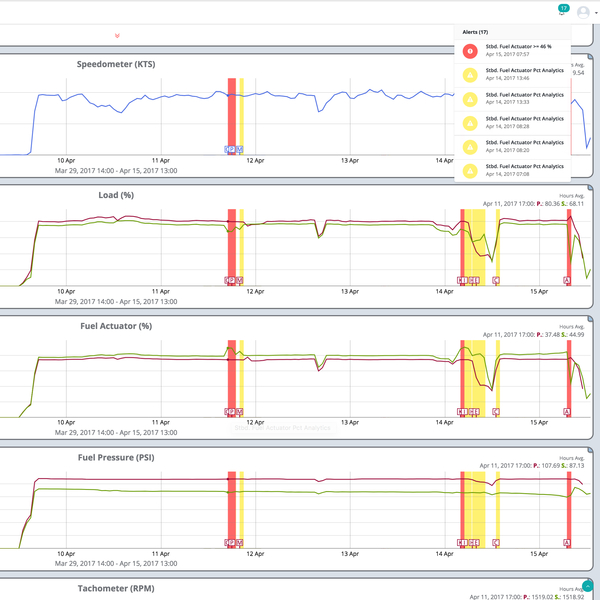Open the red critical alert Fuel Actuator >= 46 %
600x600 pixels.
470,50
